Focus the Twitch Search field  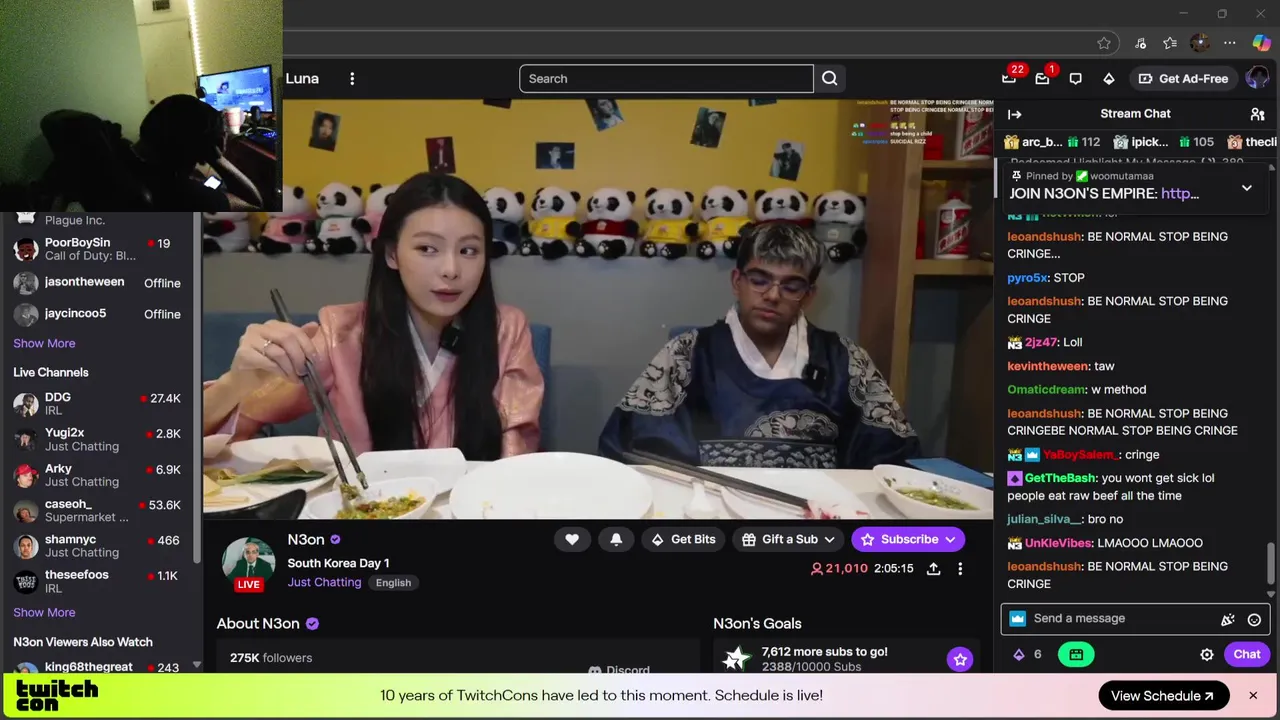pos(666,79)
